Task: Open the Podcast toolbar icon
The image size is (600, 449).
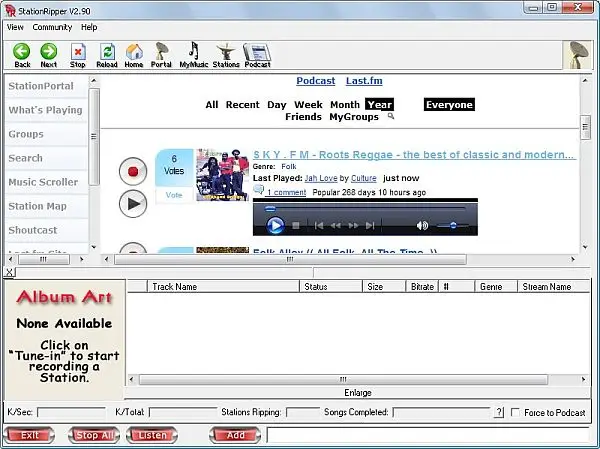Action: pos(257,55)
